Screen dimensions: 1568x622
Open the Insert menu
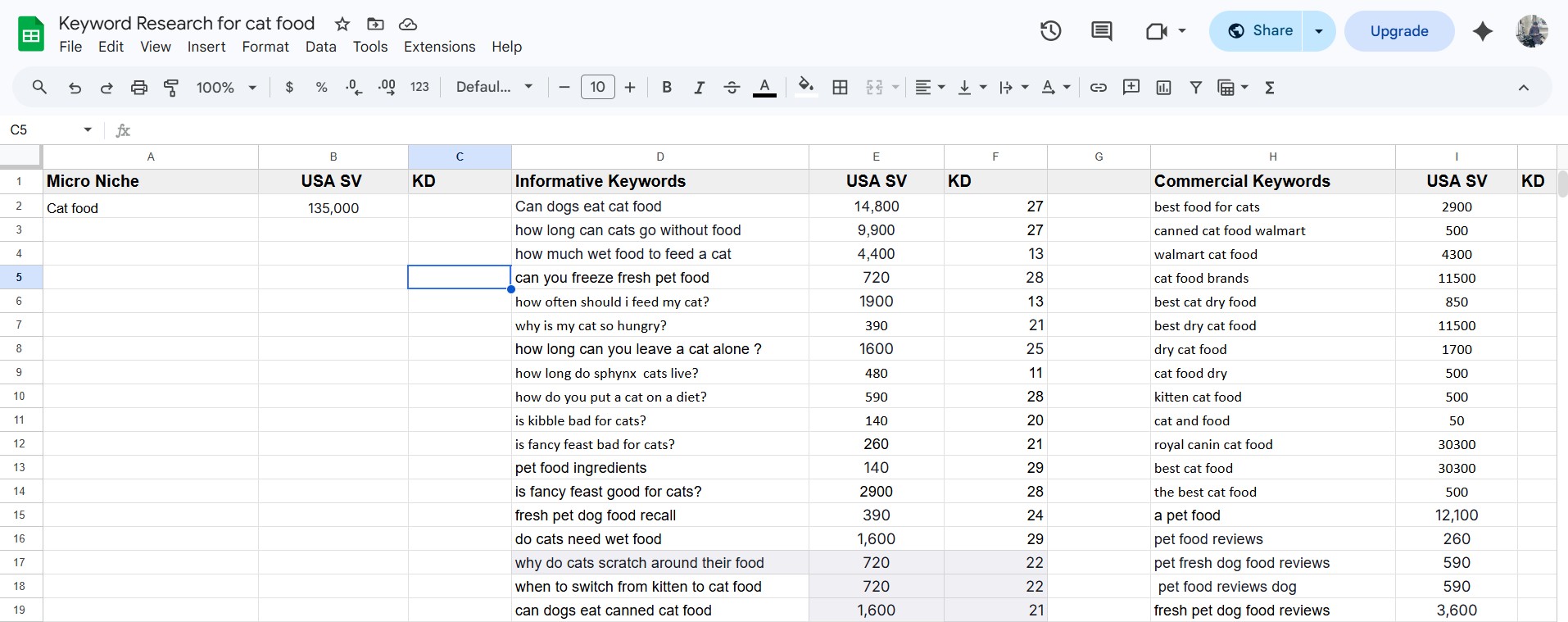[206, 47]
